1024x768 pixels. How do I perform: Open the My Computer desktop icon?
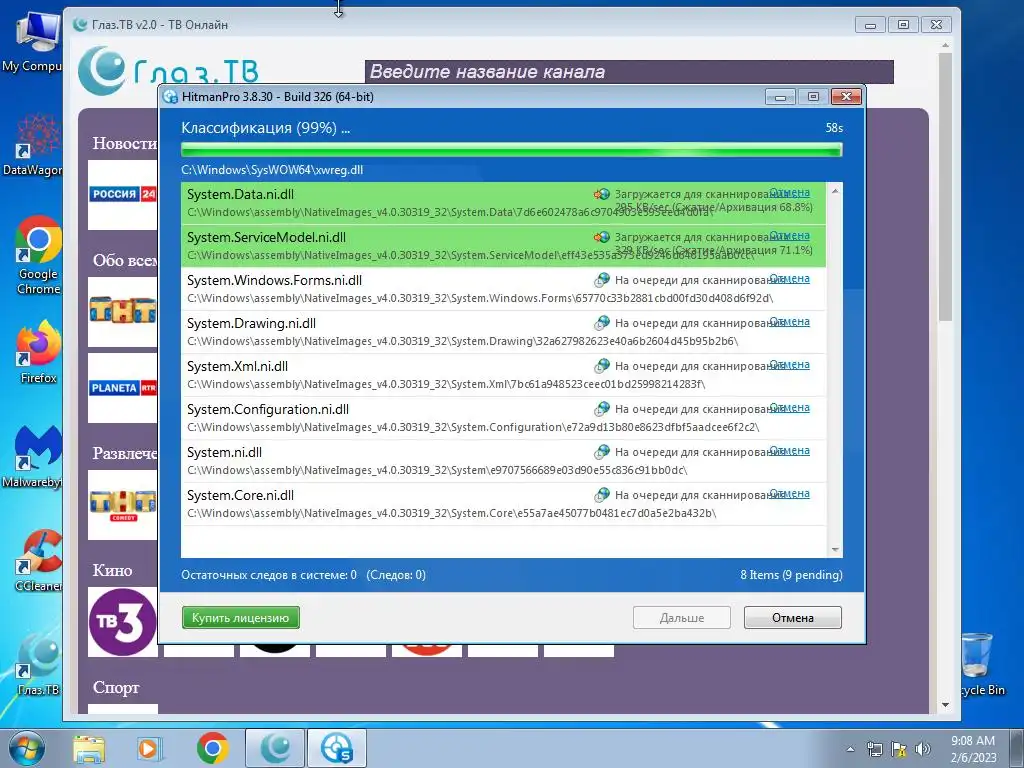click(36, 42)
